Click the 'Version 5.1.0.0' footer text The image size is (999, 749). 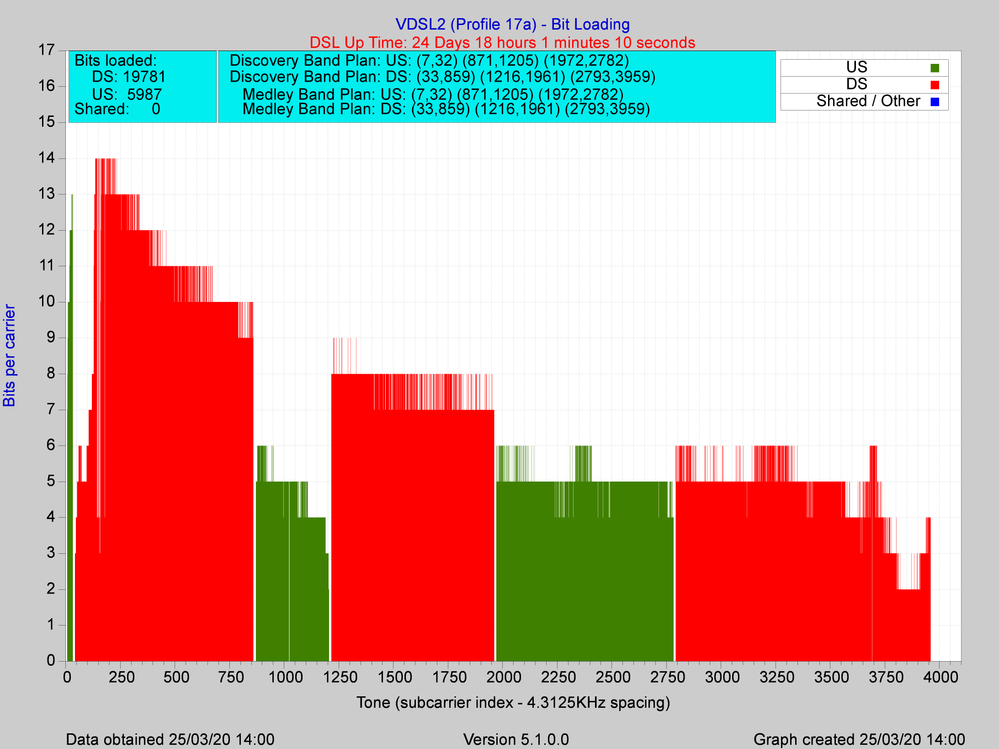coord(517,739)
